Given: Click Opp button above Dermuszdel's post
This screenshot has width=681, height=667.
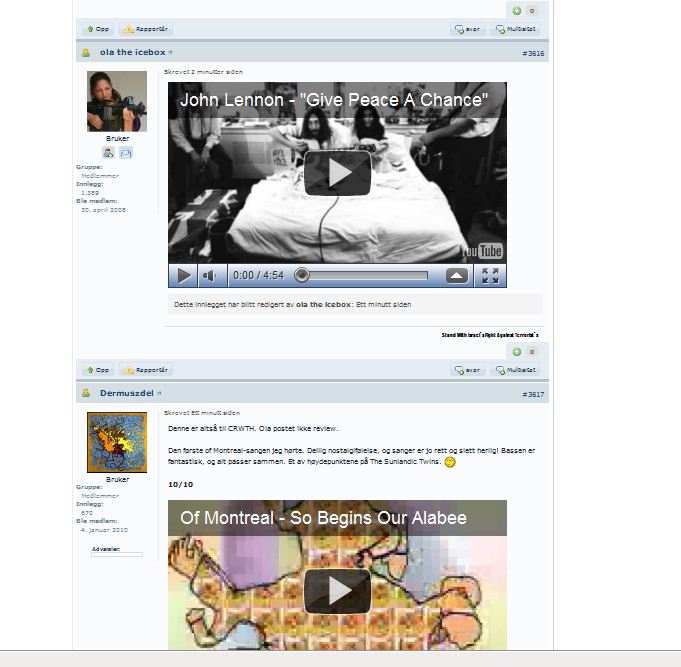Looking at the screenshot, I should (x=98, y=370).
